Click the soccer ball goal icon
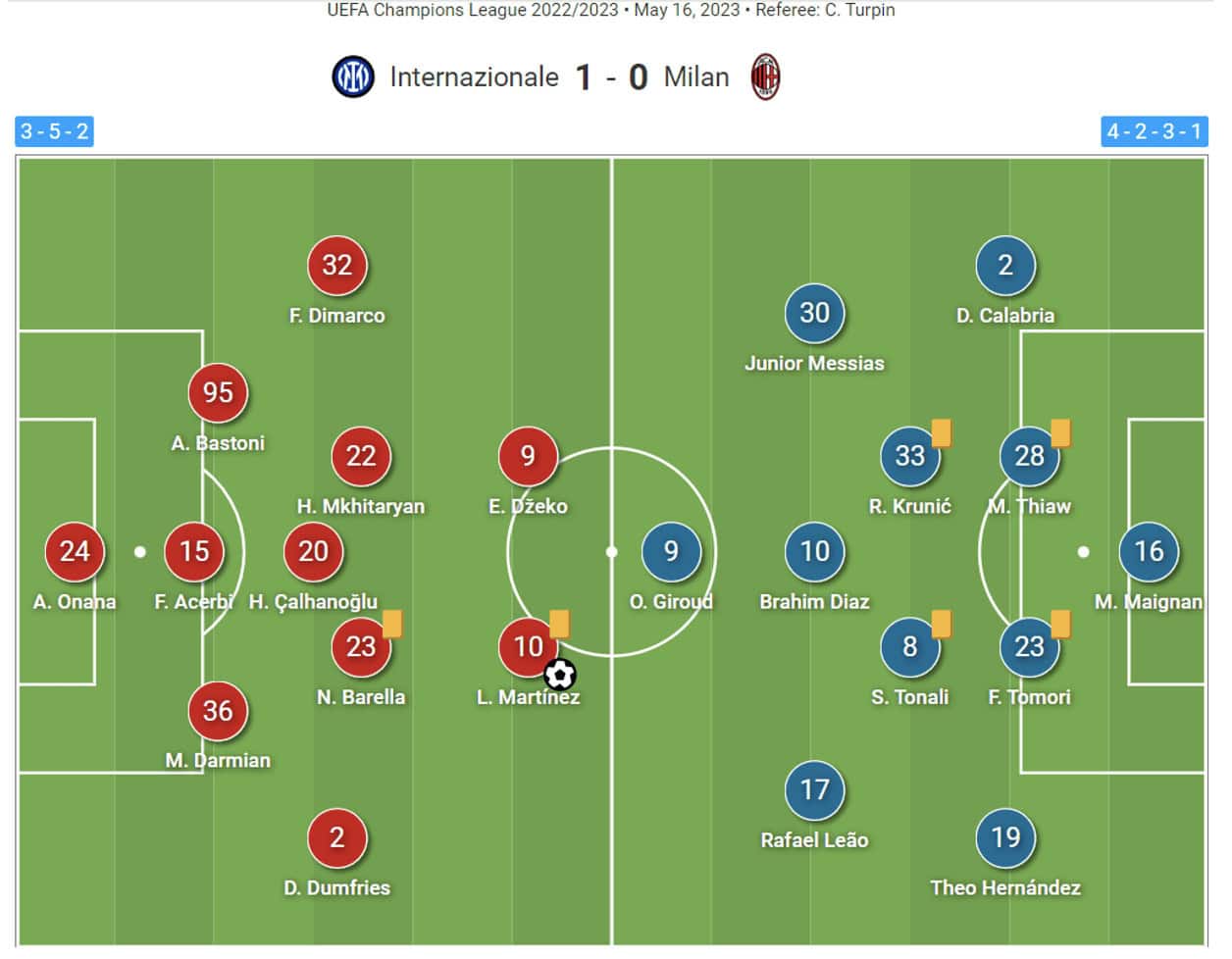Screen dimensions: 1232x959 (560, 675)
